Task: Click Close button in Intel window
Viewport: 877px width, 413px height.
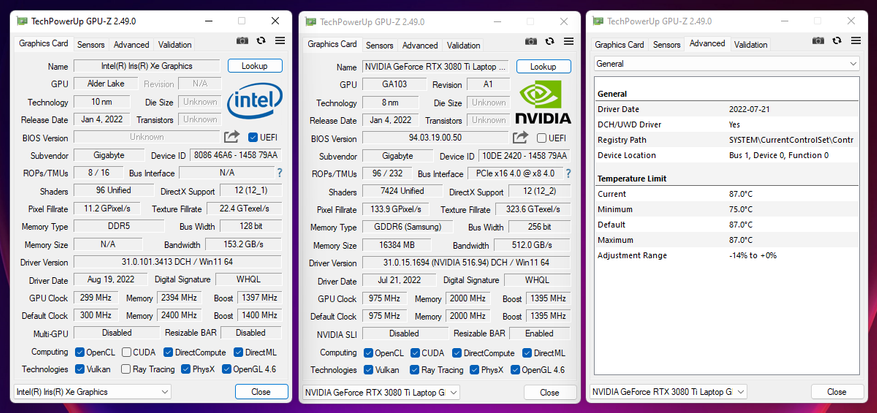Action: click(x=261, y=392)
